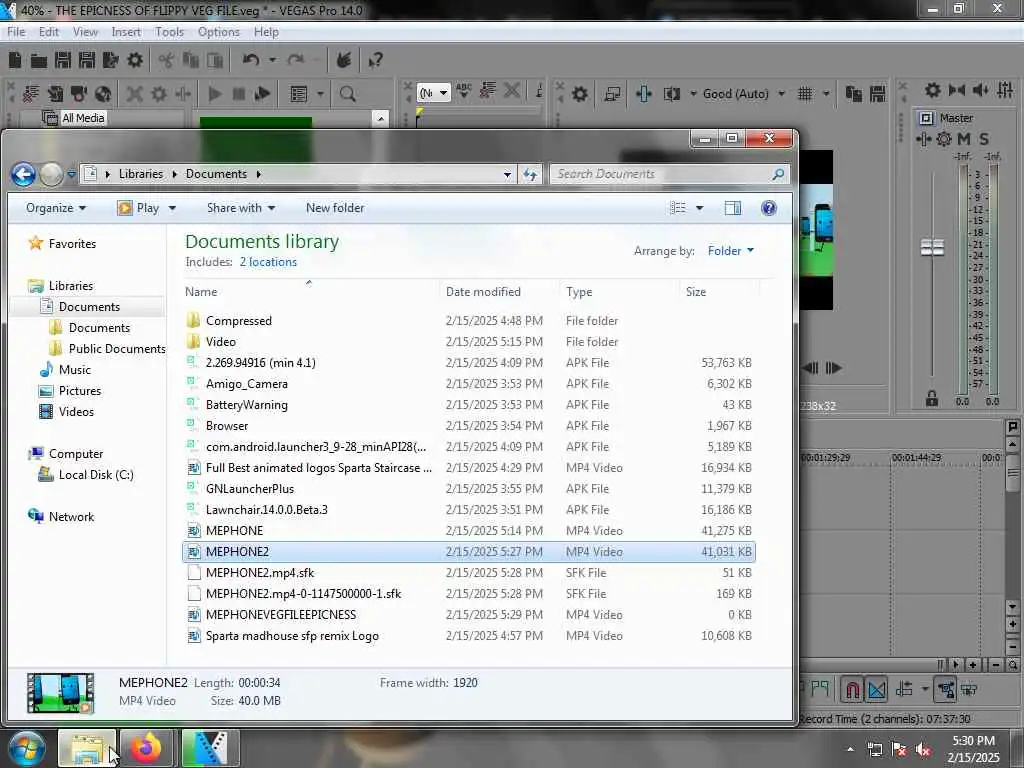Open Firefox from the taskbar
This screenshot has height=768, width=1024.
[x=146, y=748]
